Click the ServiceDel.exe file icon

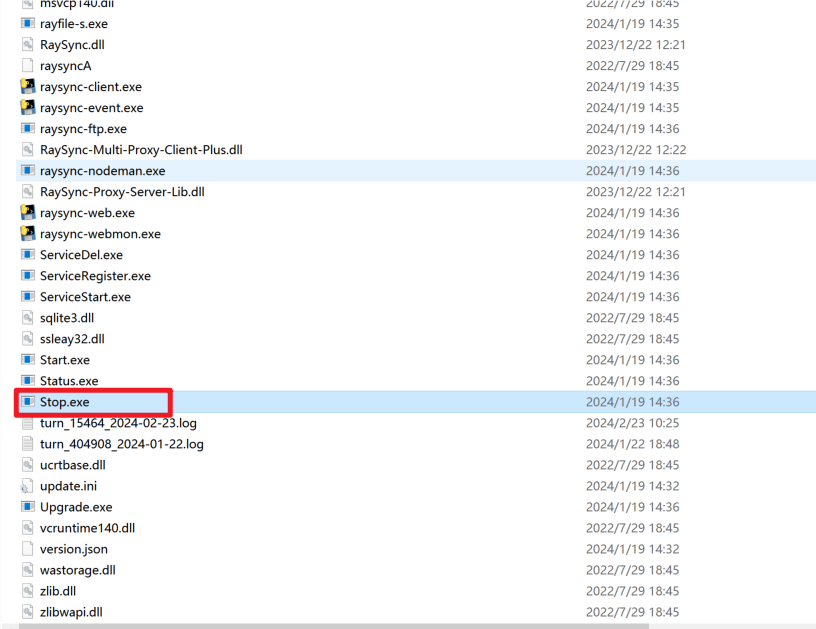(28, 254)
